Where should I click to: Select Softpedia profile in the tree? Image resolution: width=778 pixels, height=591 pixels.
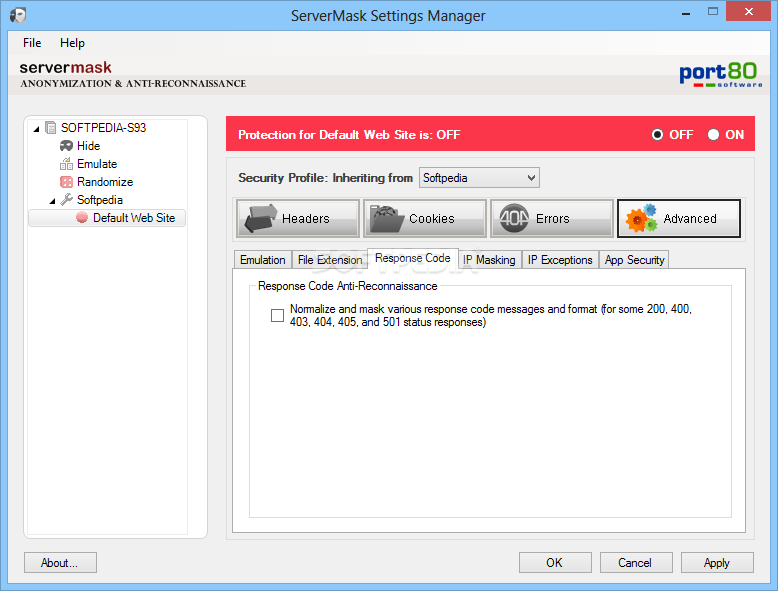pos(100,200)
